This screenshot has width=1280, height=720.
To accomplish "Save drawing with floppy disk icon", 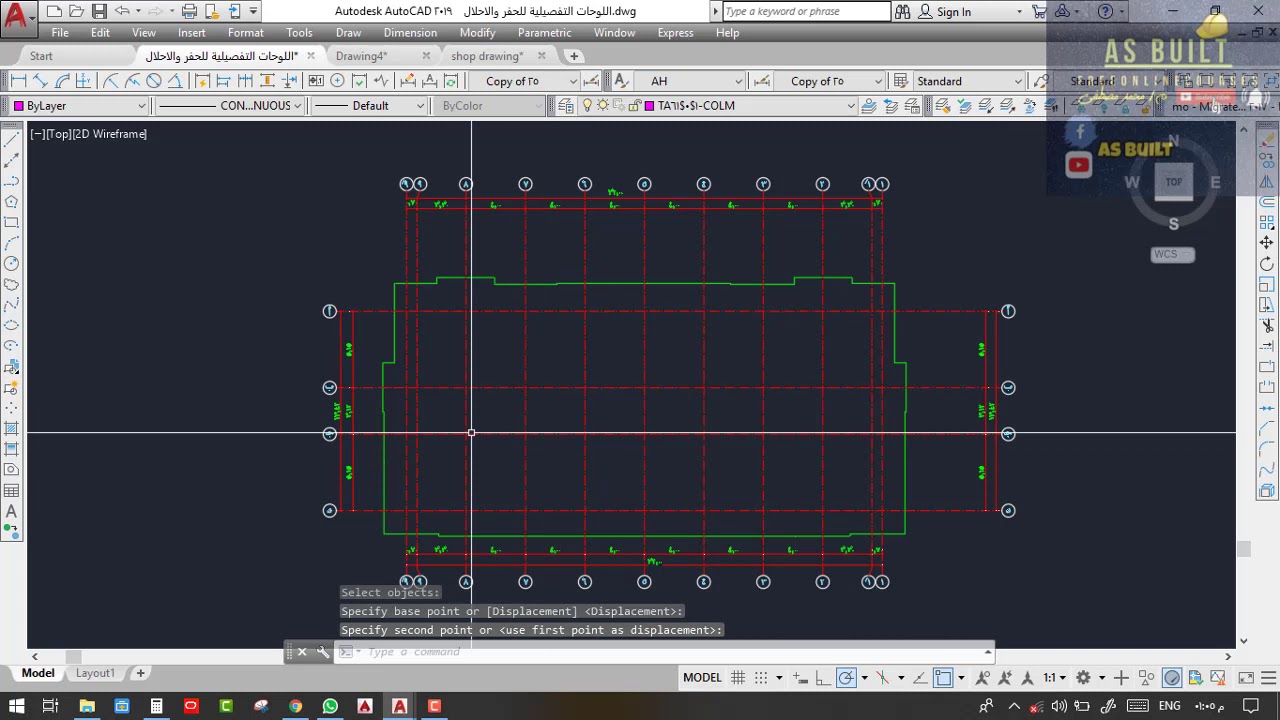I will [99, 12].
